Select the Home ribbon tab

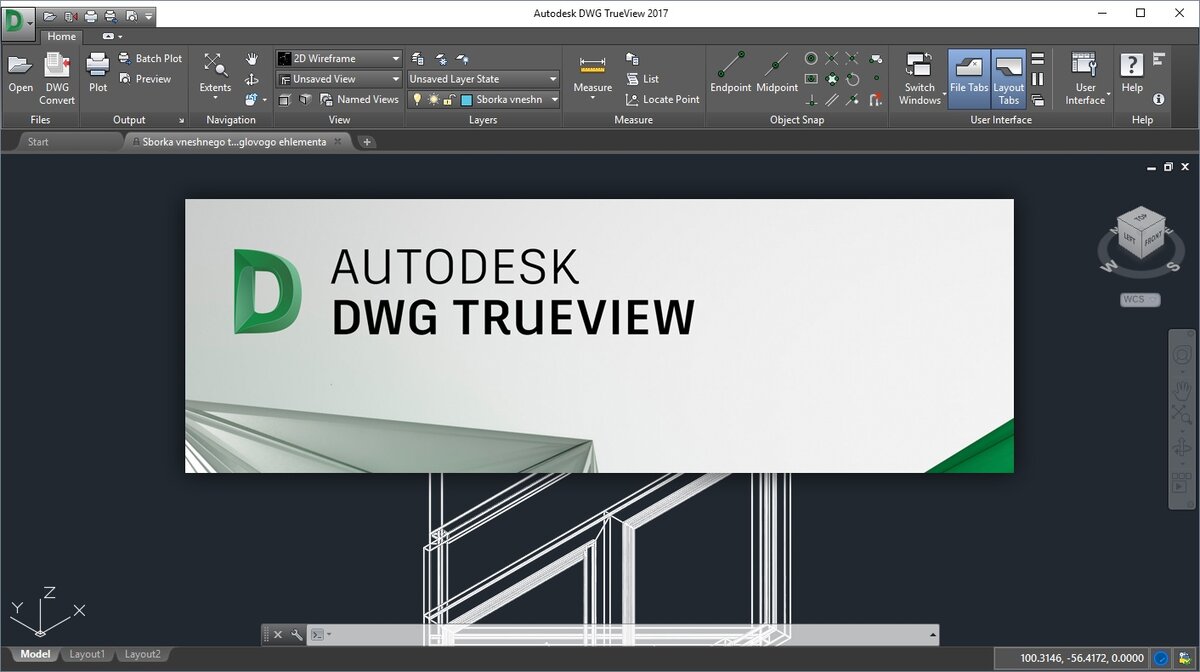click(61, 37)
